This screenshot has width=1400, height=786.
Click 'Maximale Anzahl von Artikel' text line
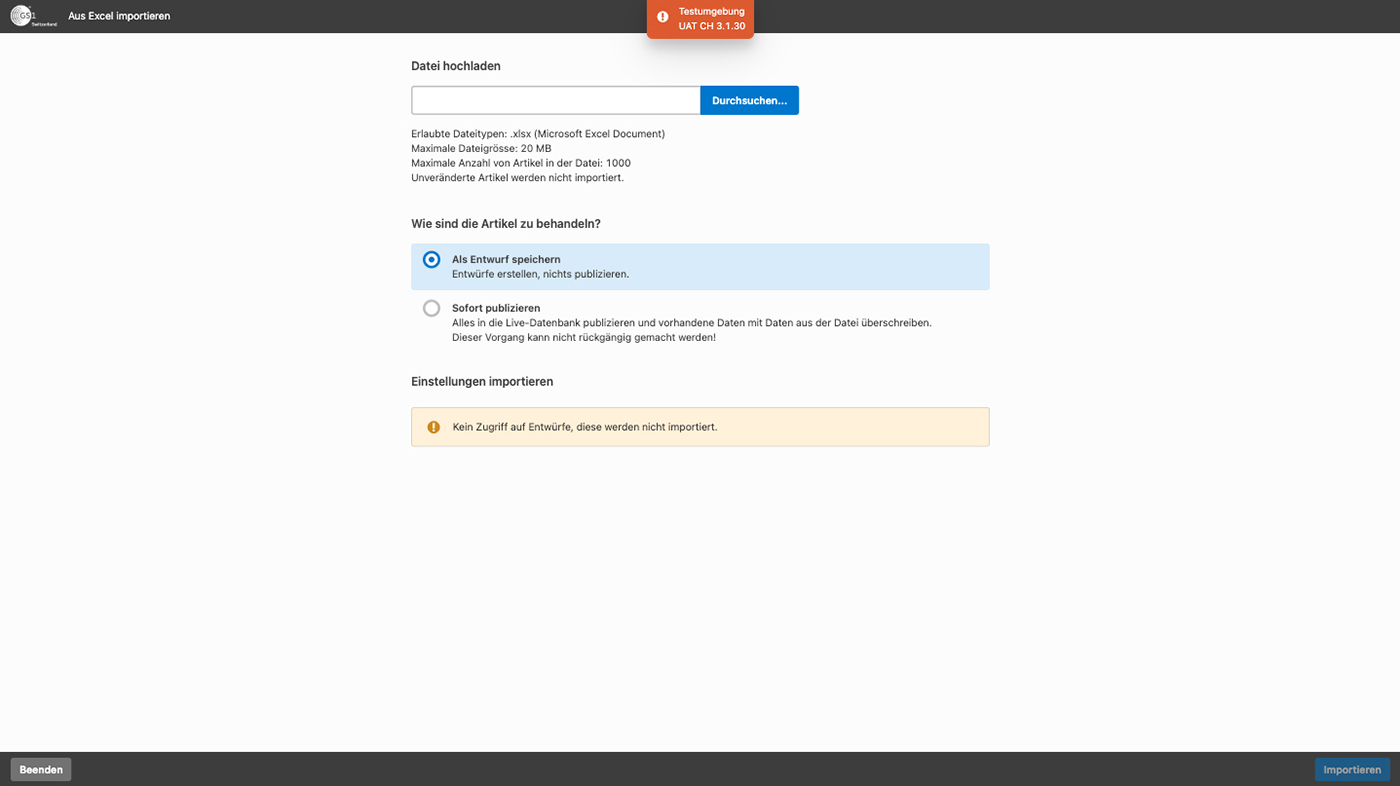point(521,163)
